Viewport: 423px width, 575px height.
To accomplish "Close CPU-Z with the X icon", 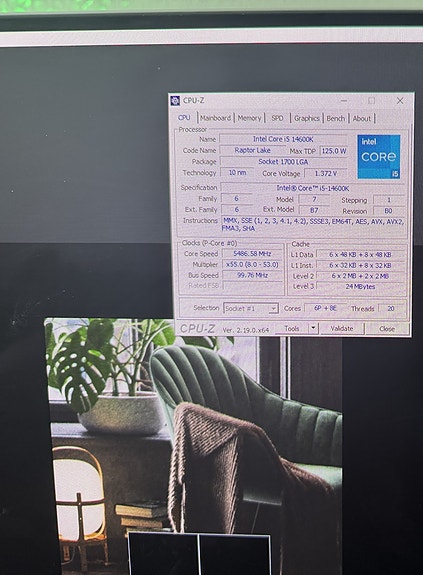I will [x=400, y=100].
